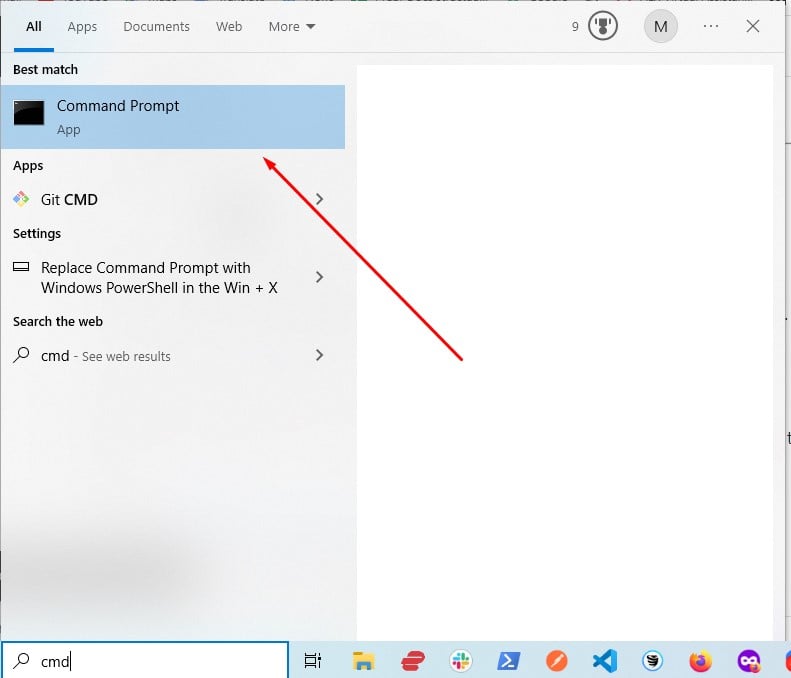
Task: Open Command Prompt best match result
Action: (x=173, y=117)
